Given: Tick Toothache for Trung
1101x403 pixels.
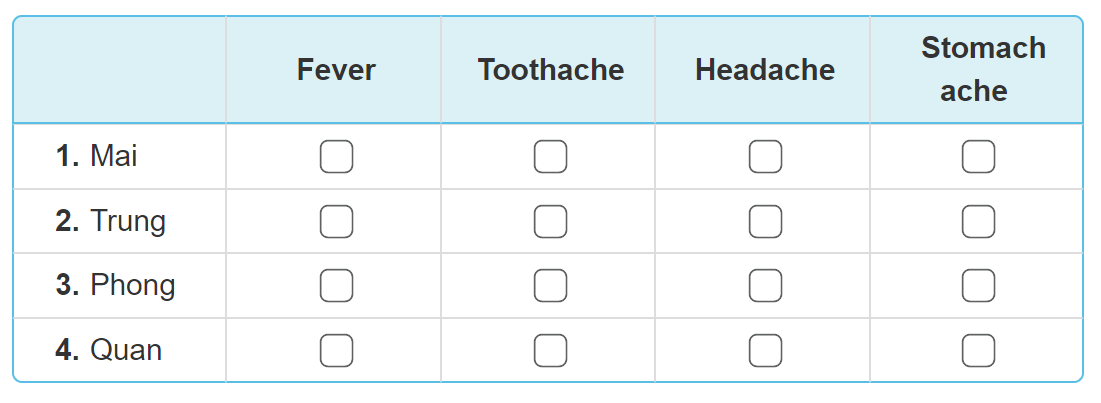Looking at the screenshot, I should (x=550, y=222).
